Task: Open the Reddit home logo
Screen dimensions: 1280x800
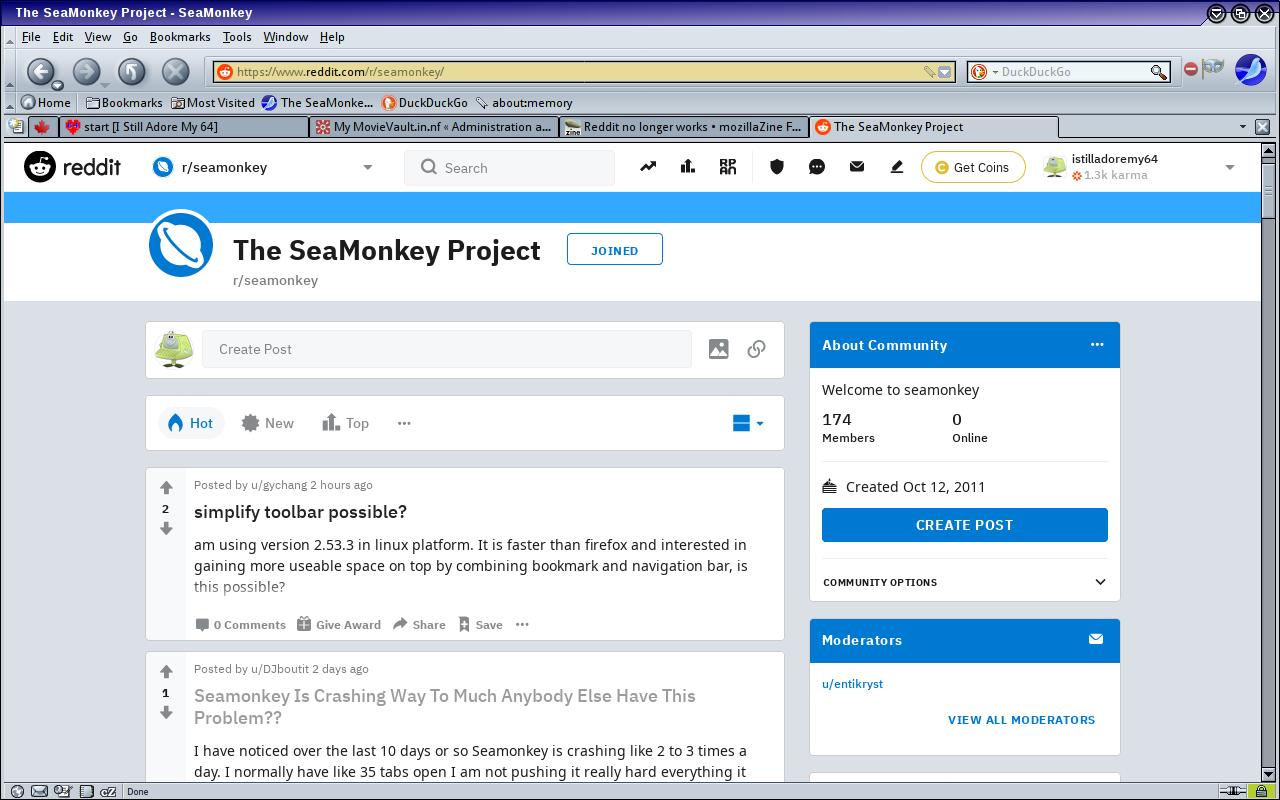Action: pos(72,167)
